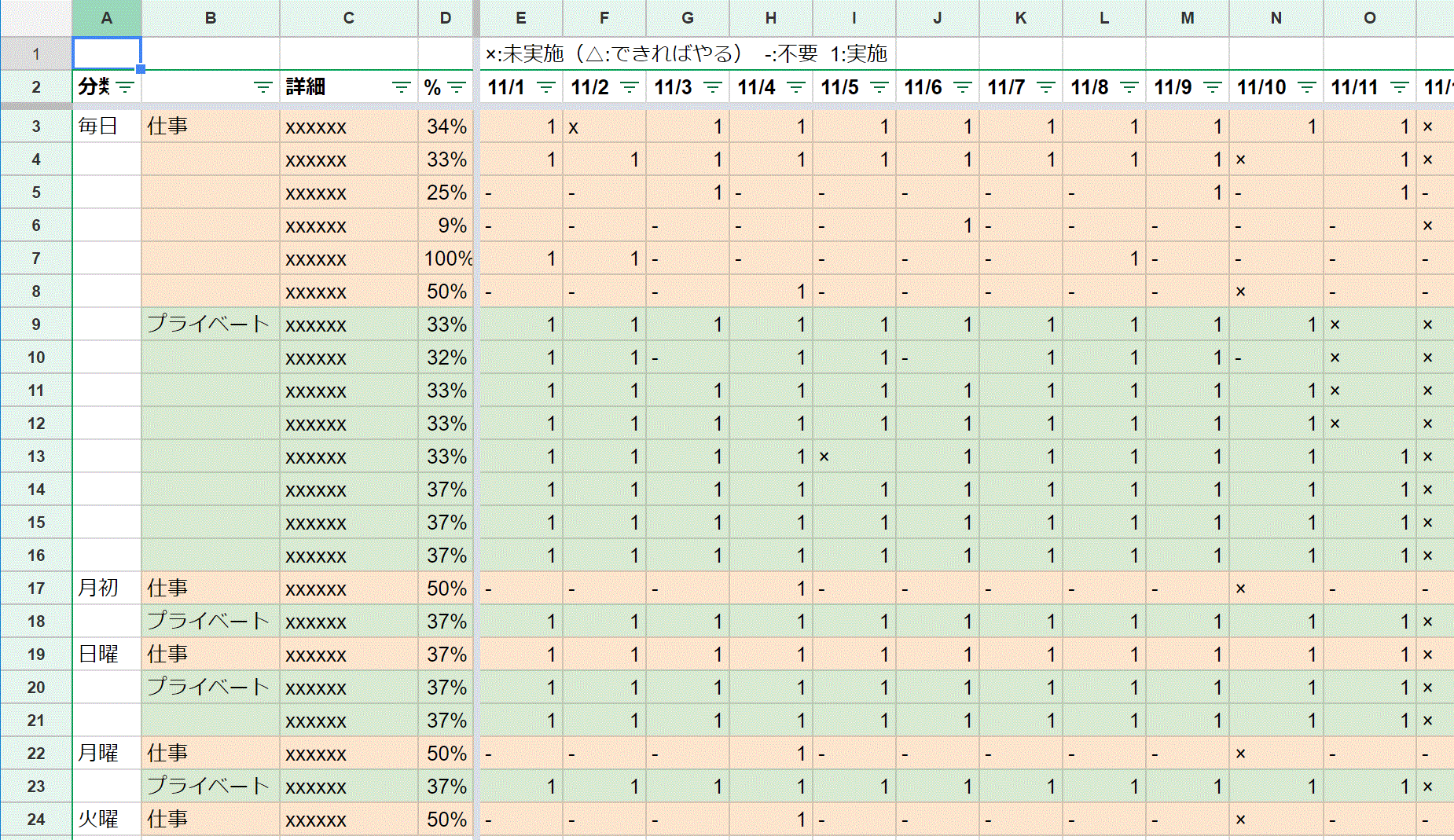
Task: Open filter icon for 11/7 column
Action: (1046, 87)
